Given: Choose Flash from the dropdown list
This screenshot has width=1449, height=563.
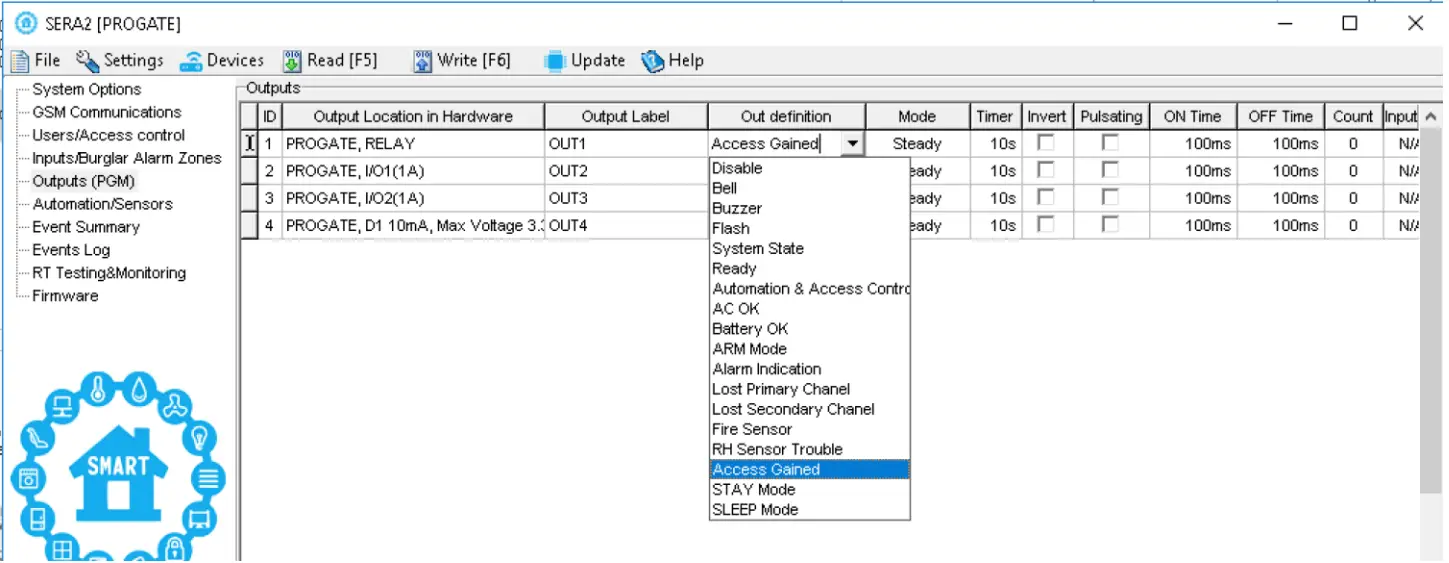Looking at the screenshot, I should (x=809, y=228).
